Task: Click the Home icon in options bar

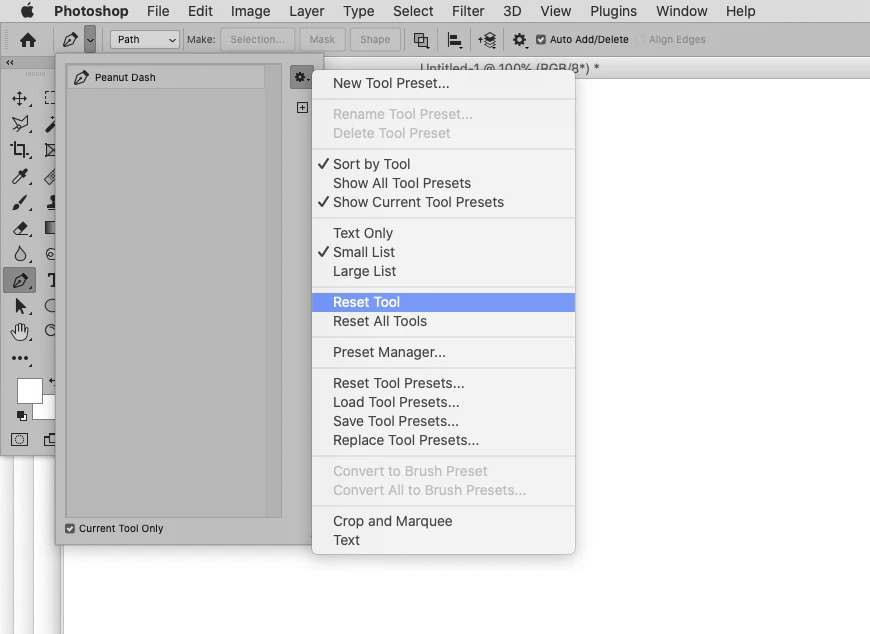Action: pos(28,40)
